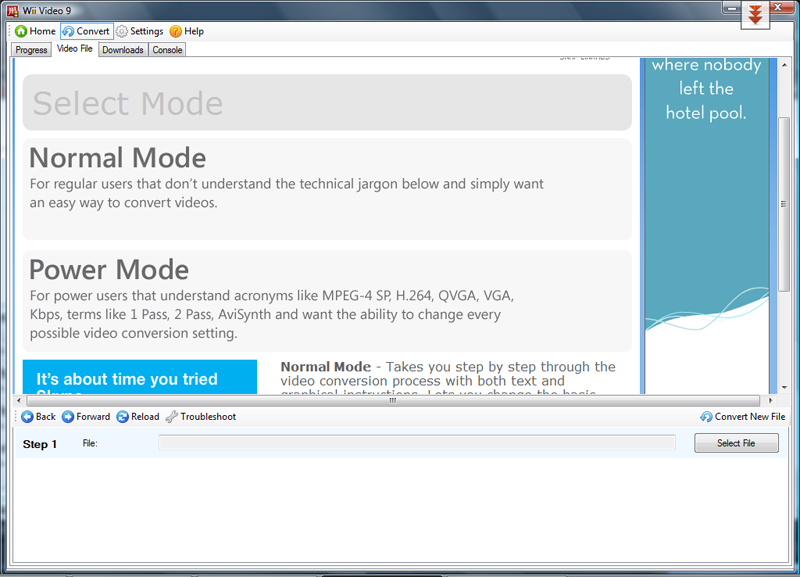Screen dimensions: 800x577
Task: Click the scroll down arrow
Action: [x=784, y=388]
